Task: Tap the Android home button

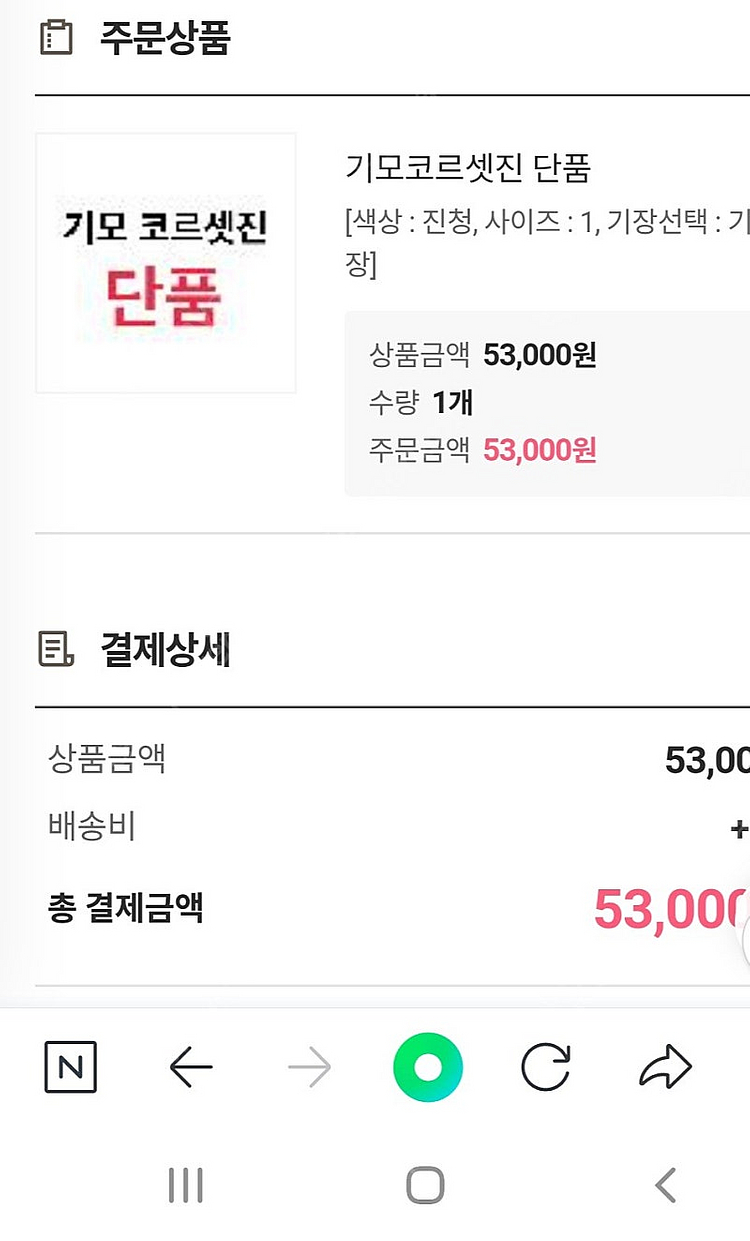Action: pos(425,1186)
